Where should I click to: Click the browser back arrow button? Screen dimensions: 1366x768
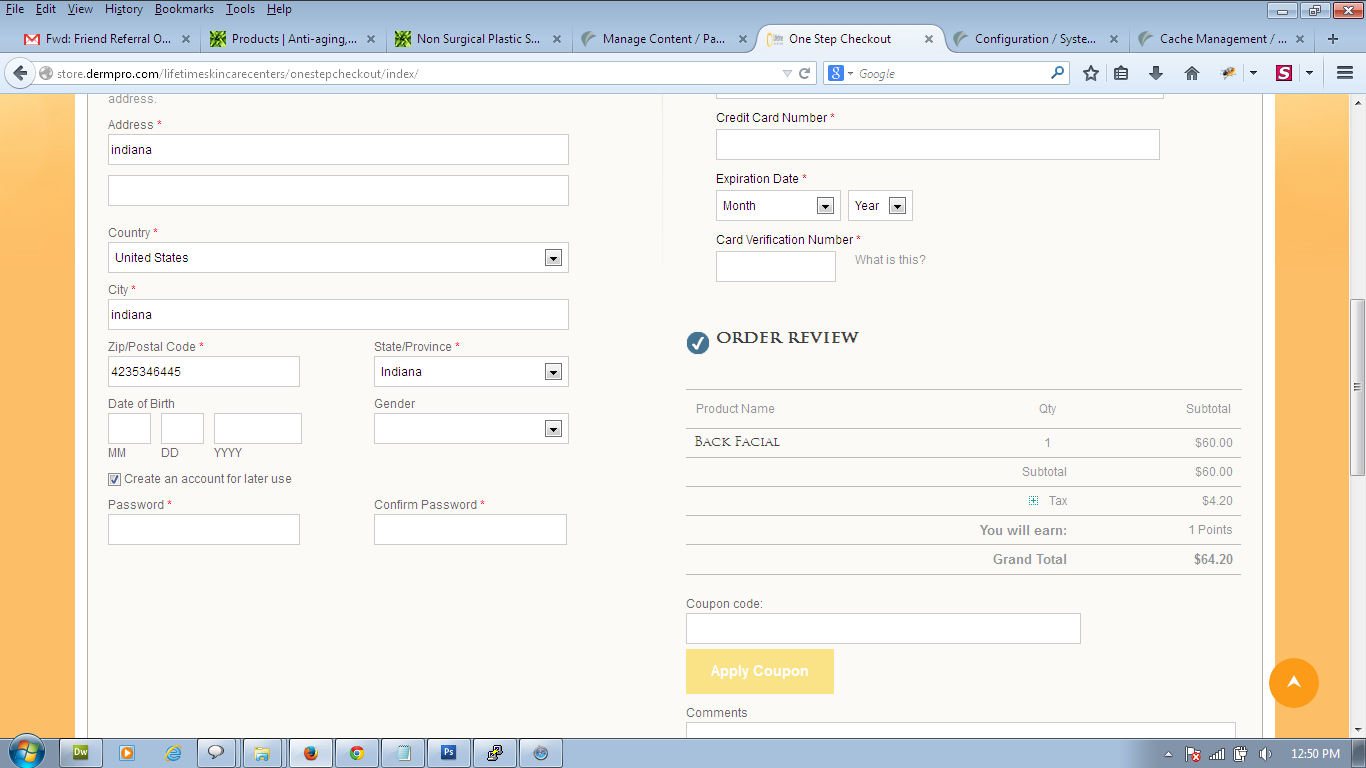(20, 73)
